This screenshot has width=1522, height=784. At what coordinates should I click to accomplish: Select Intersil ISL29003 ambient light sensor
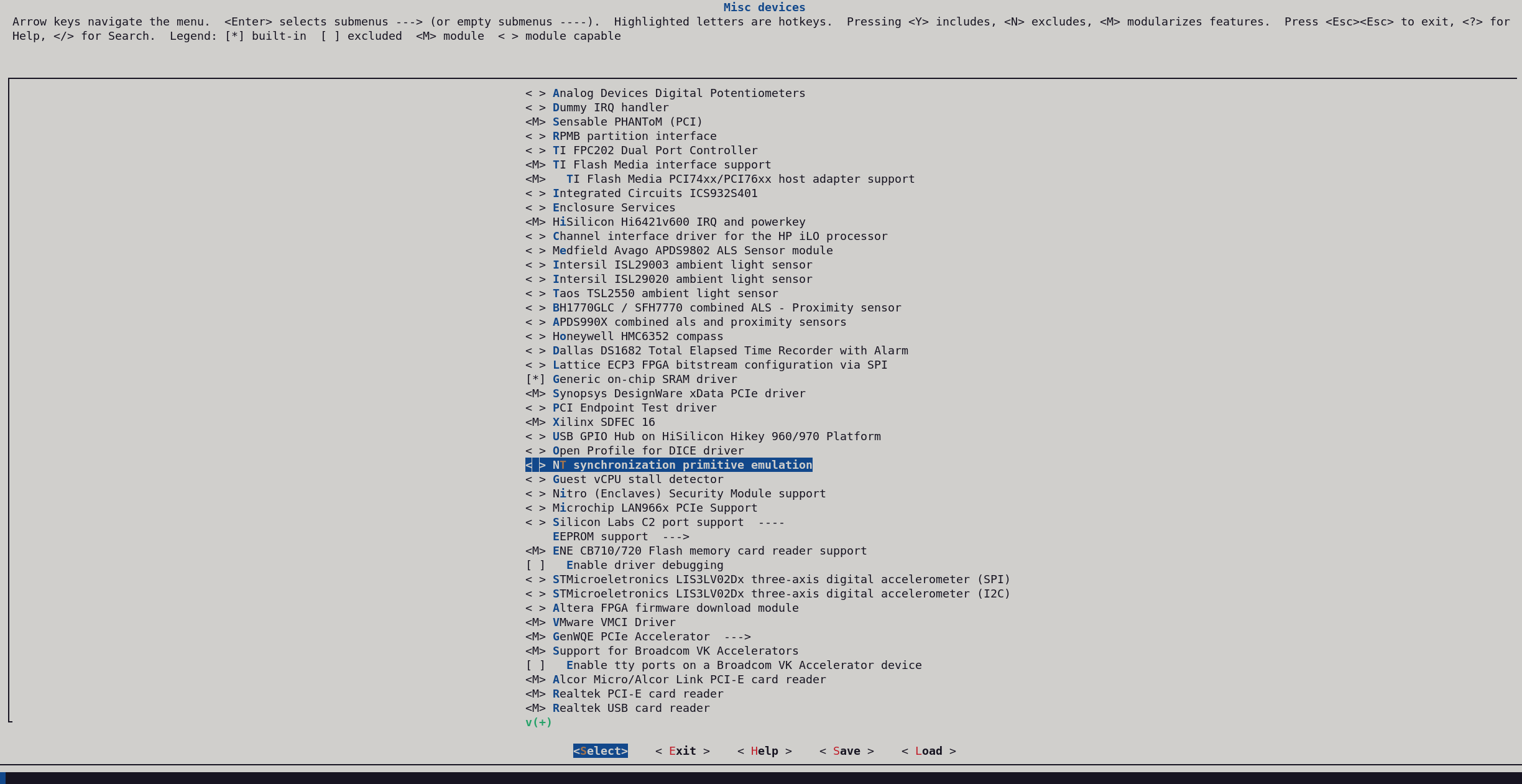click(x=668, y=265)
